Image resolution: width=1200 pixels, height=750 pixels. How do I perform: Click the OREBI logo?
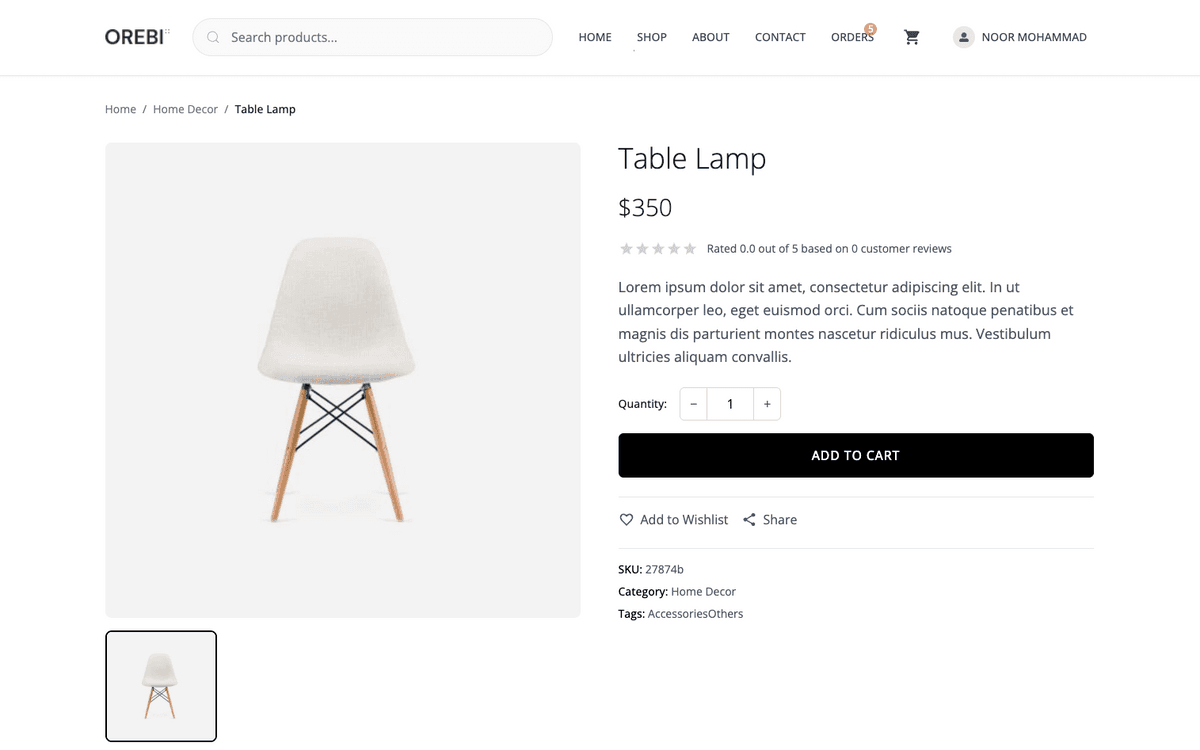136,37
